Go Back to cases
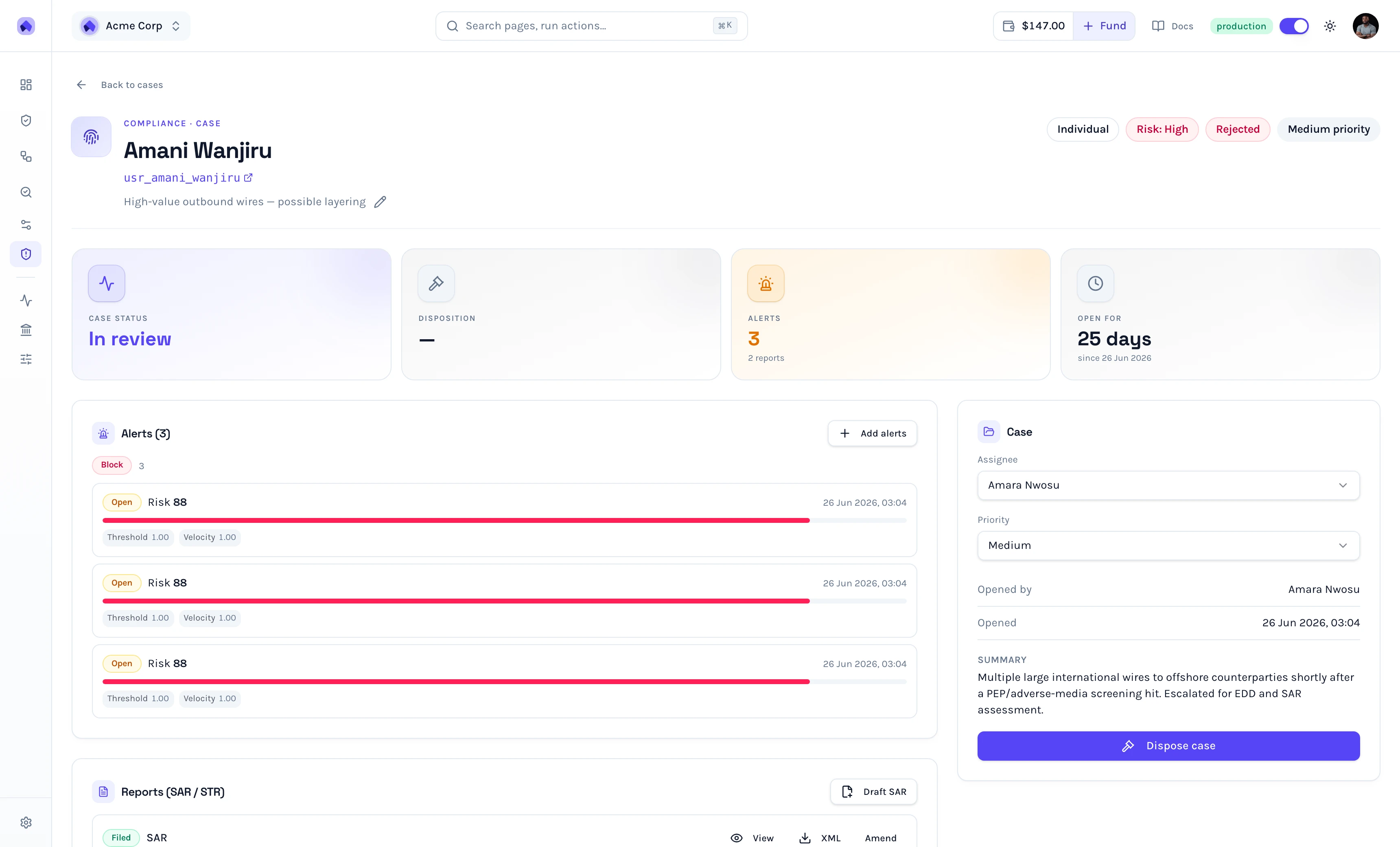Viewport: 1400px width, 847px height. [132, 85]
